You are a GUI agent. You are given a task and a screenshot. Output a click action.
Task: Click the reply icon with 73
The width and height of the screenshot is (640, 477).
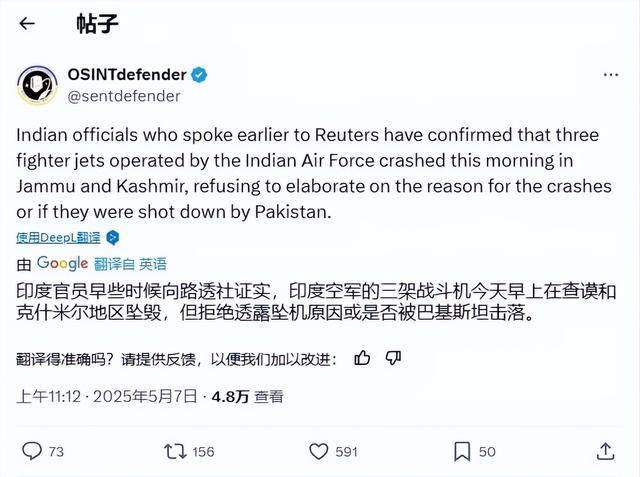click(32, 452)
